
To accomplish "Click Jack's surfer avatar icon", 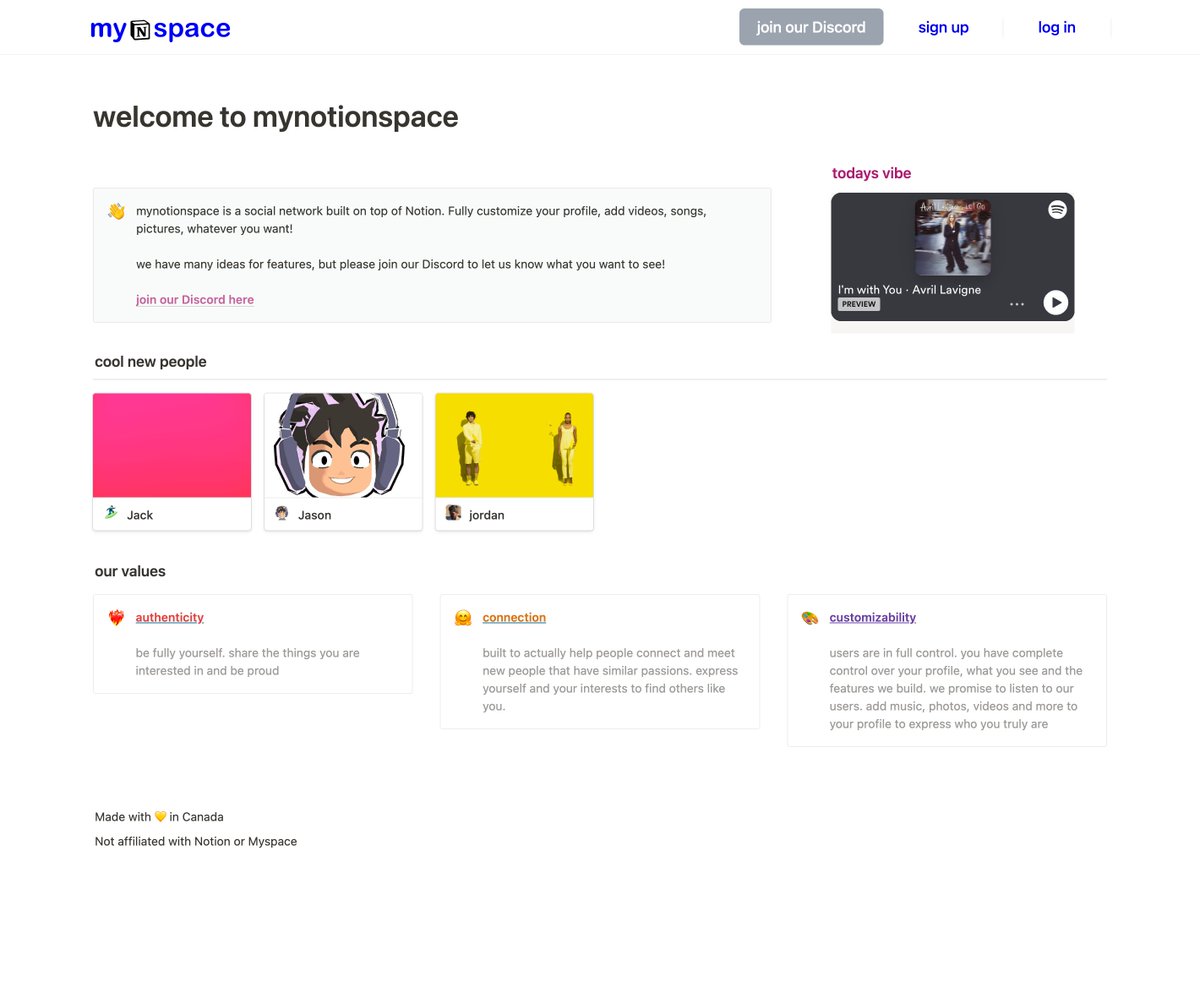I will (x=111, y=514).
